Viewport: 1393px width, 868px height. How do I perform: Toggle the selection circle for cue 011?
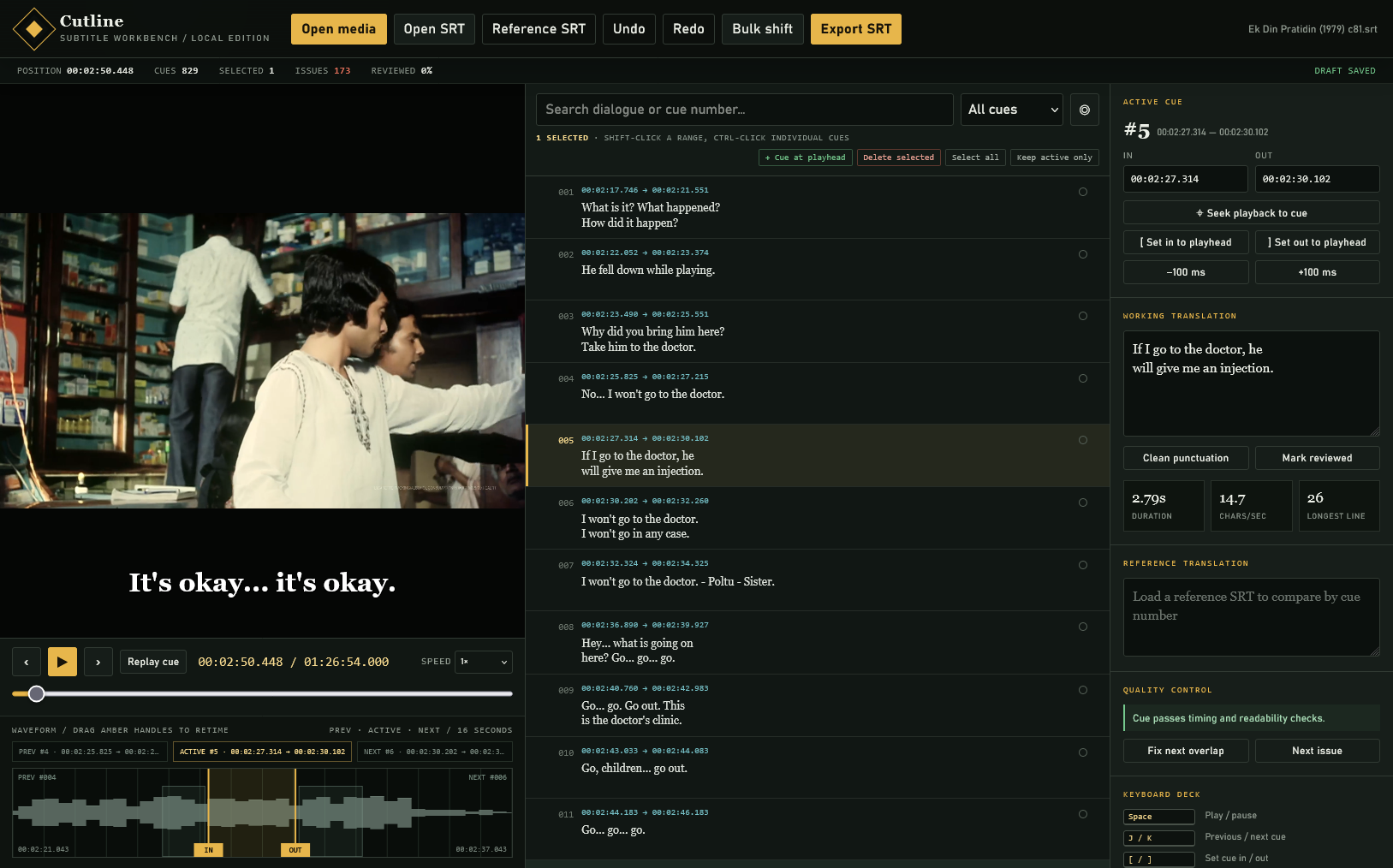1083,814
